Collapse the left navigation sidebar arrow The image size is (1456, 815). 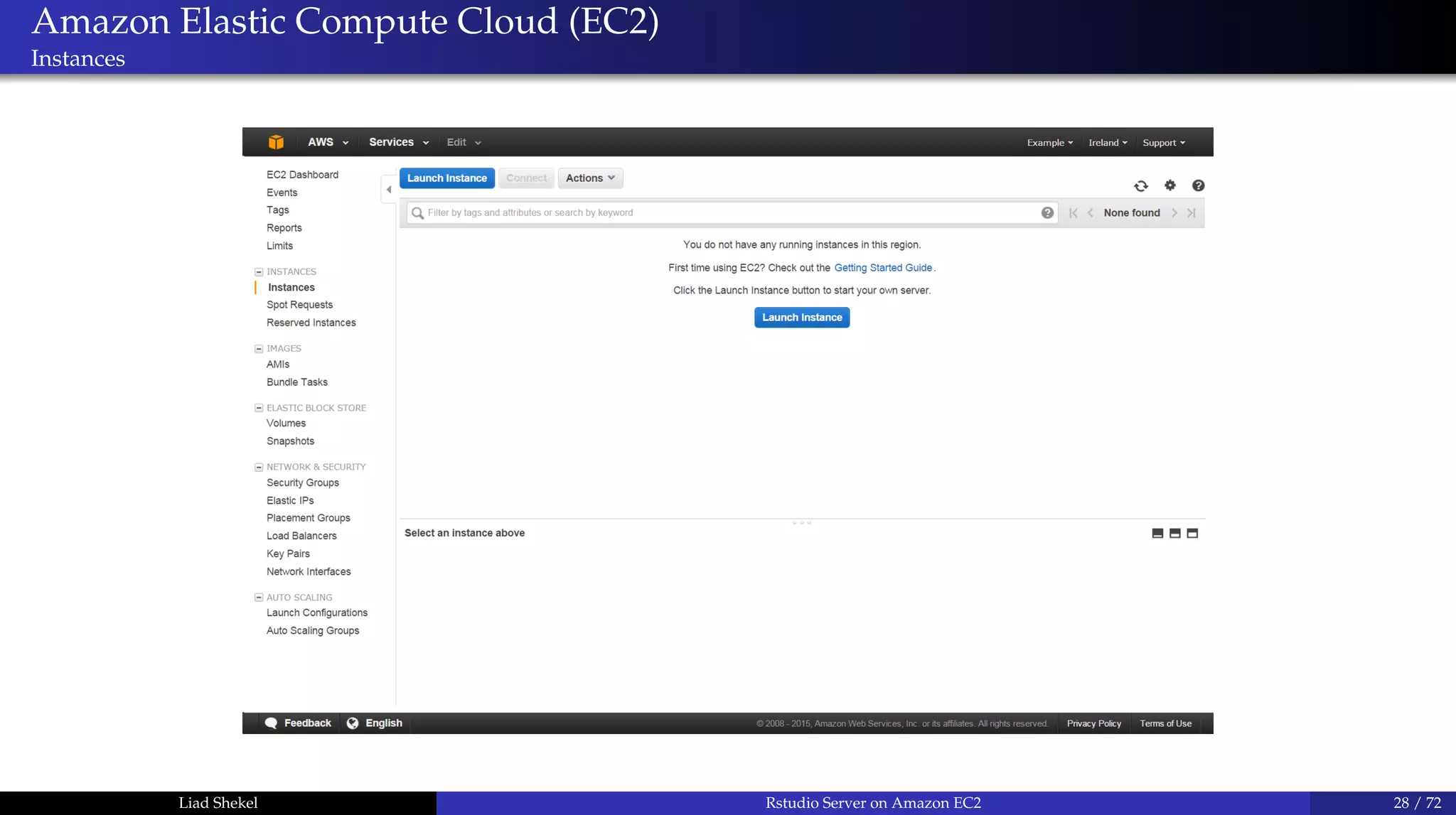(x=388, y=190)
